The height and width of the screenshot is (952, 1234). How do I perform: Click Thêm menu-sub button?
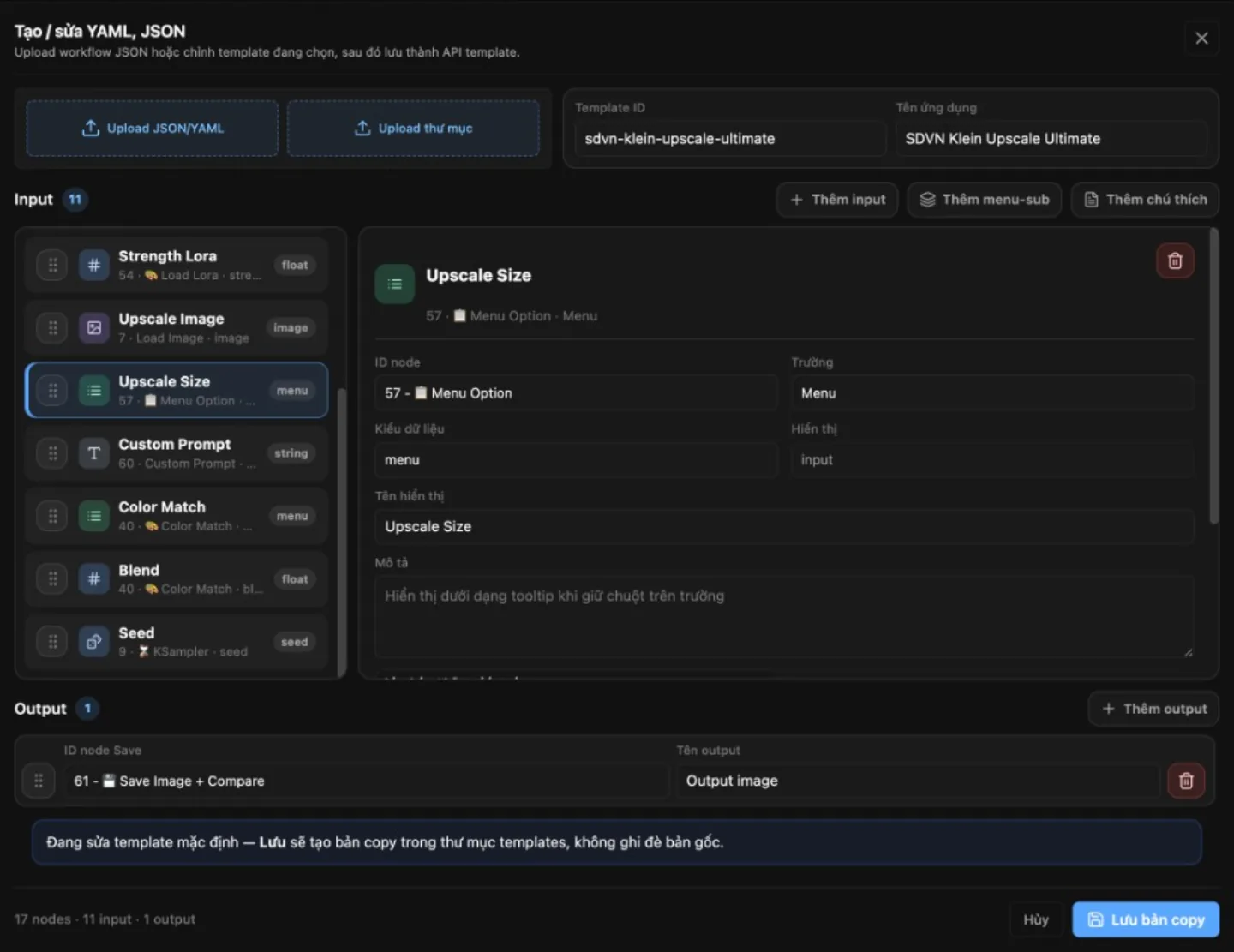984,200
